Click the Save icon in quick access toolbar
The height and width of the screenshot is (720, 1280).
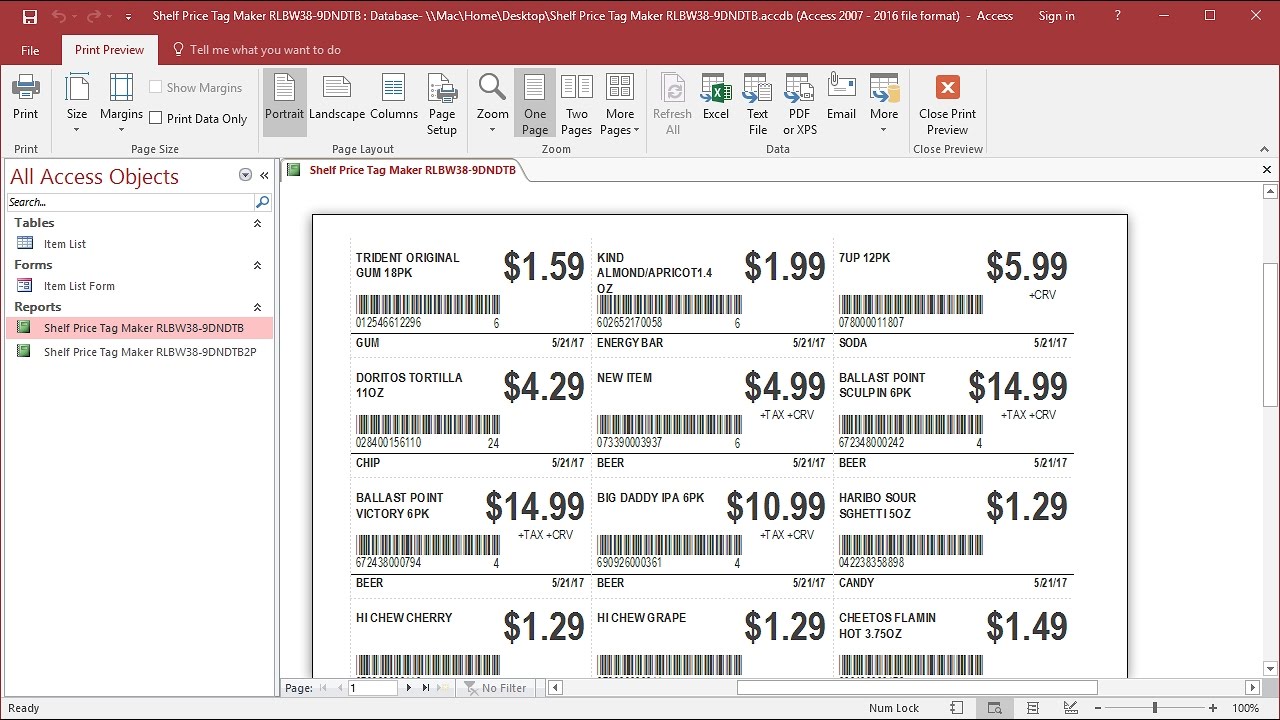(x=29, y=16)
